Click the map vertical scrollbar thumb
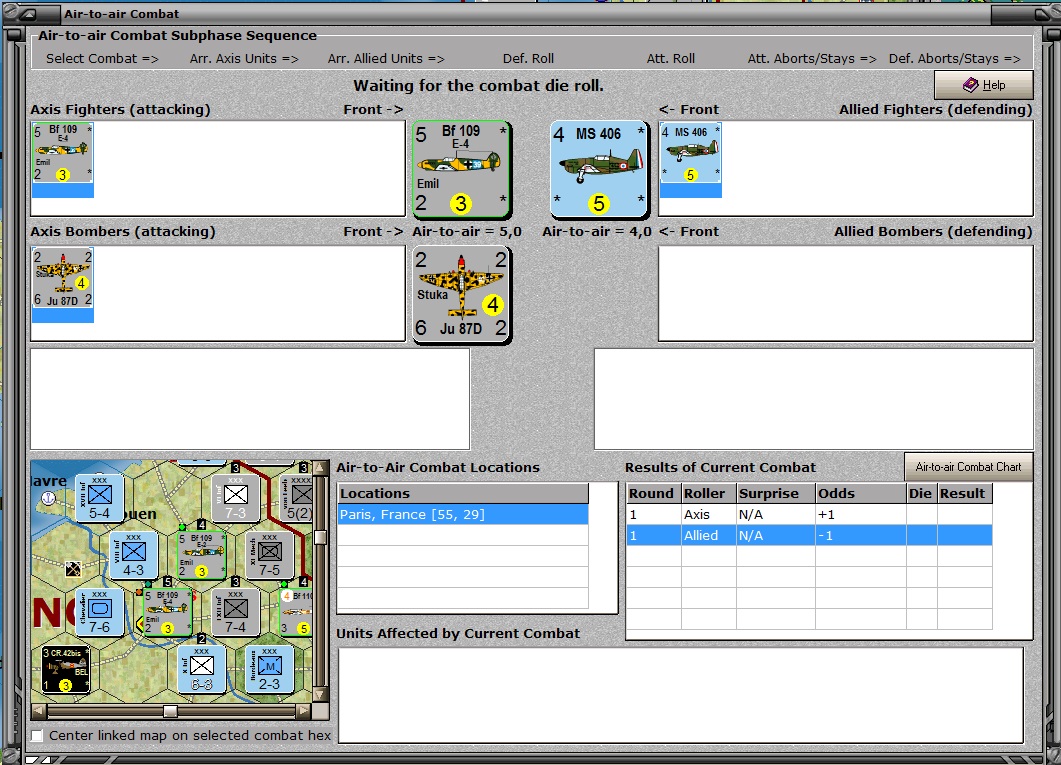This screenshot has height=765, width=1061. [321, 537]
